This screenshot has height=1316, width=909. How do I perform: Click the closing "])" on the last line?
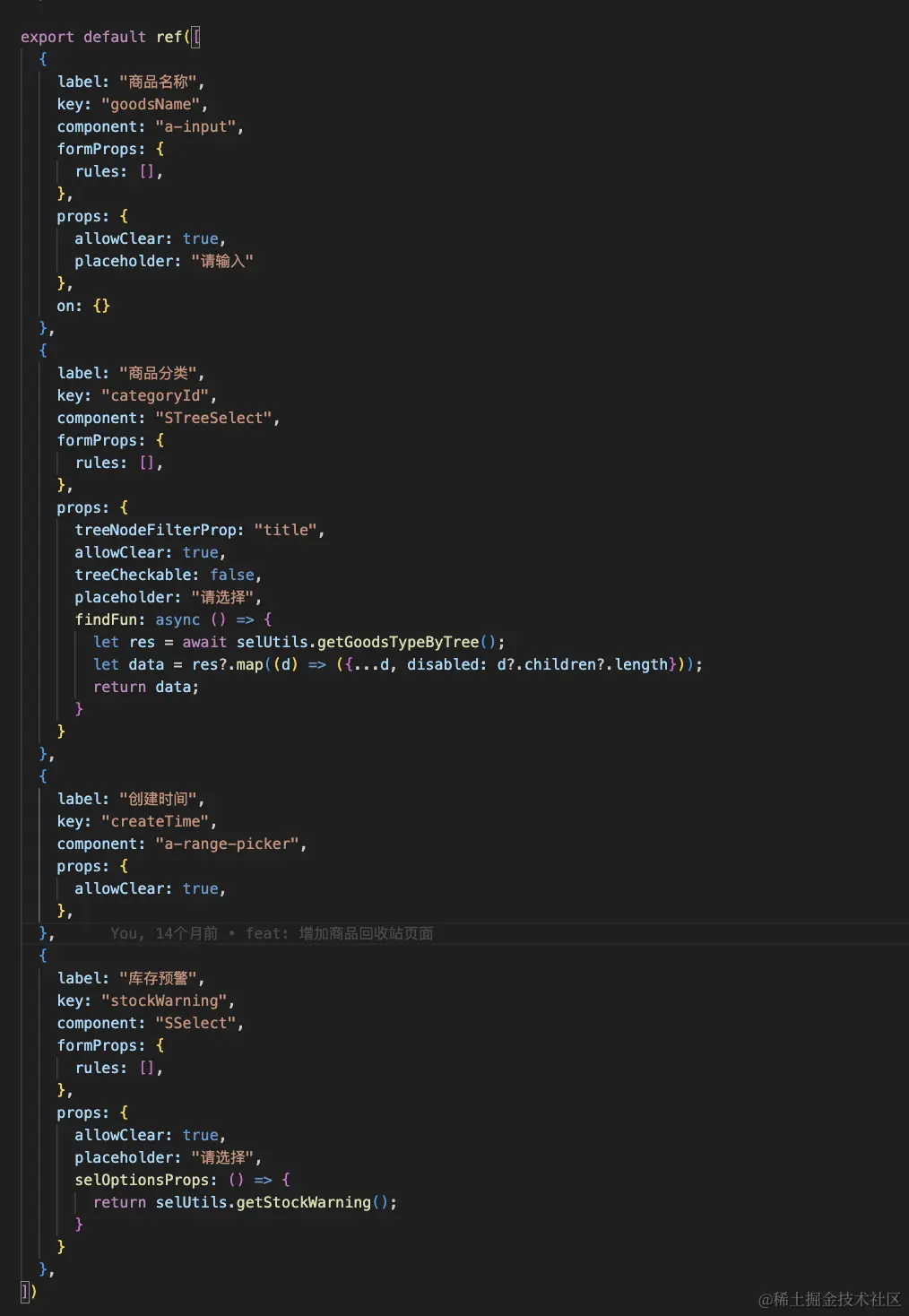[29, 1292]
